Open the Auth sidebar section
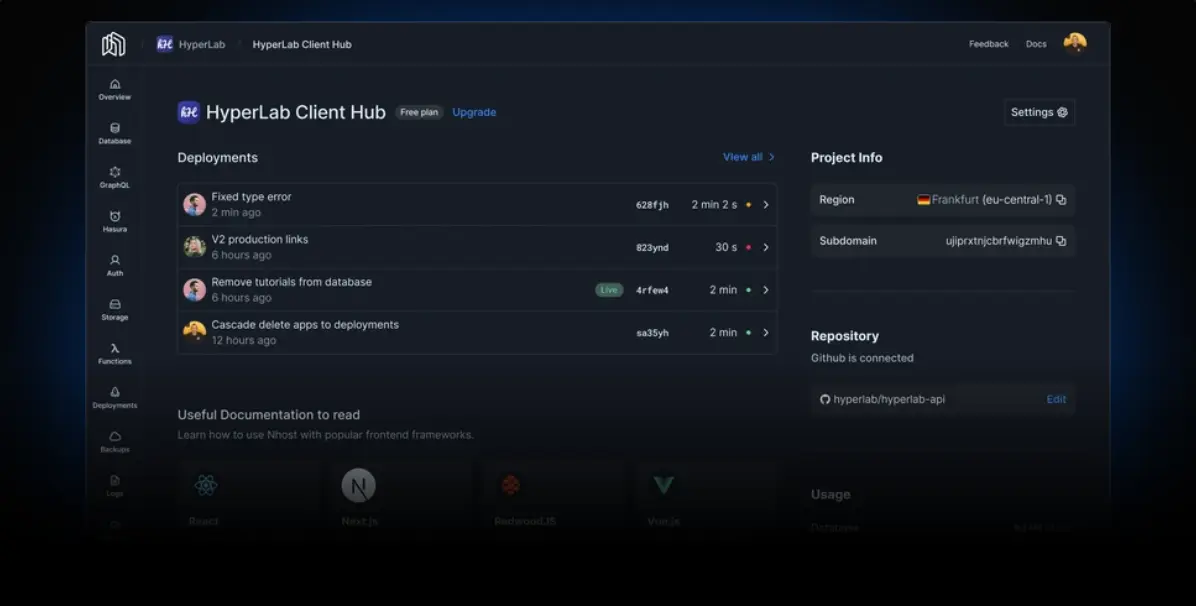This screenshot has width=1196, height=606. [114, 266]
